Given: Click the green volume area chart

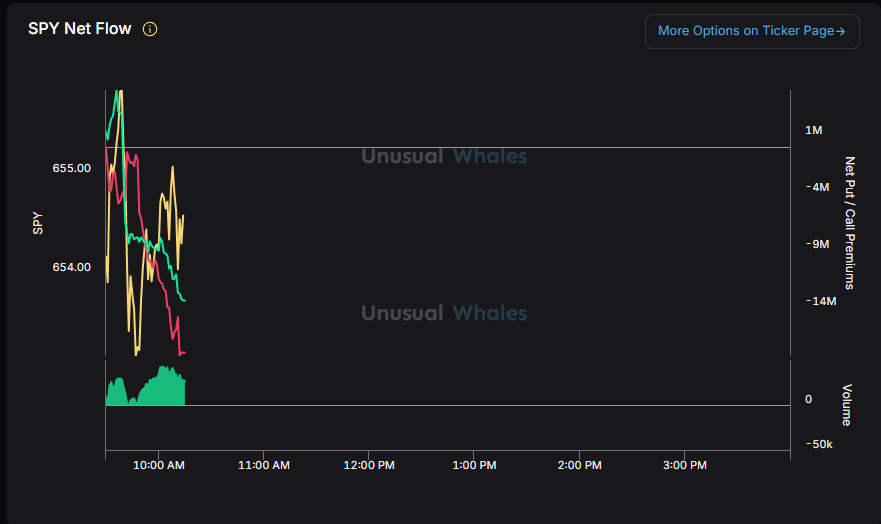Looking at the screenshot, I should click(x=146, y=386).
